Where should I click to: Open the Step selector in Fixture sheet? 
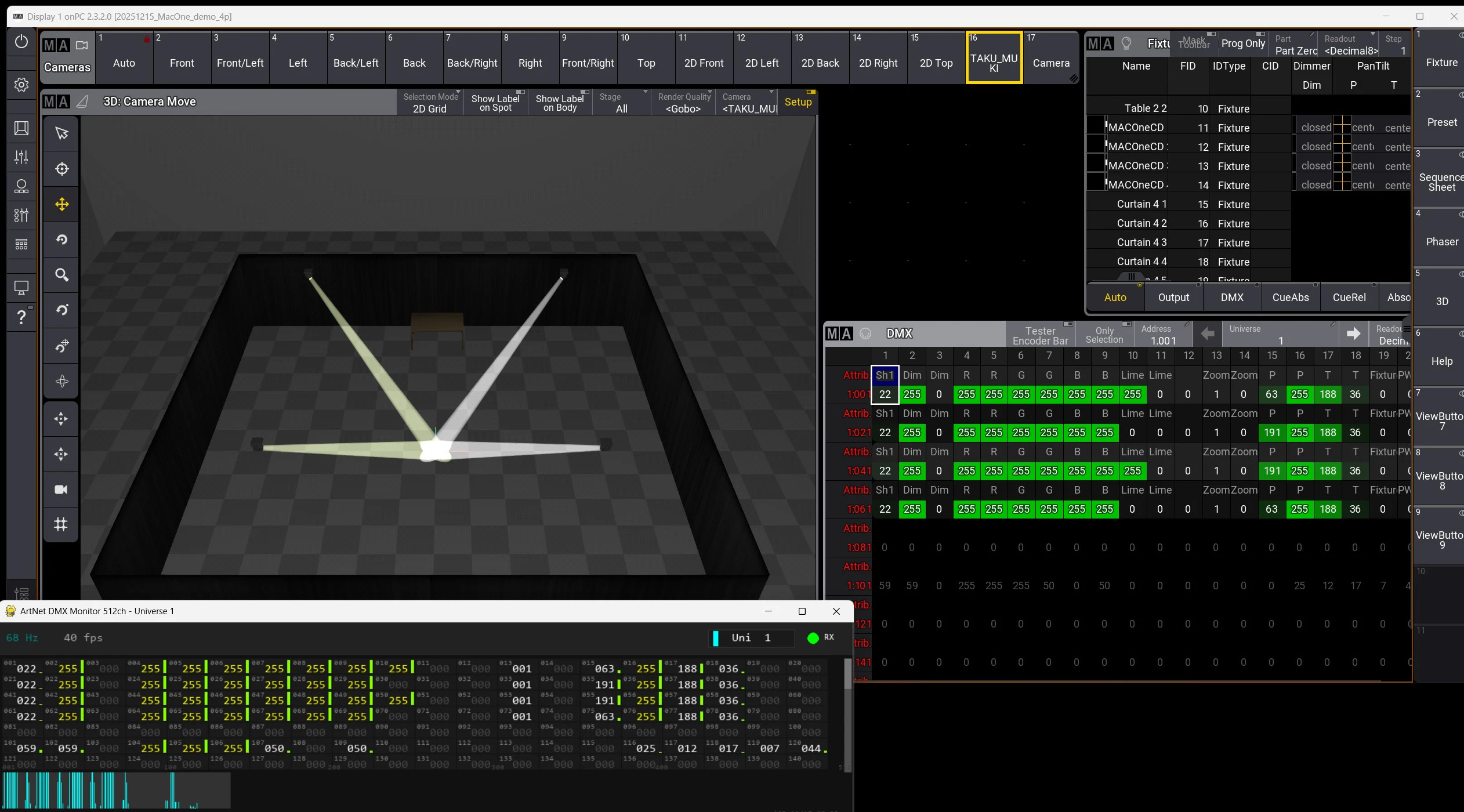coord(1394,45)
